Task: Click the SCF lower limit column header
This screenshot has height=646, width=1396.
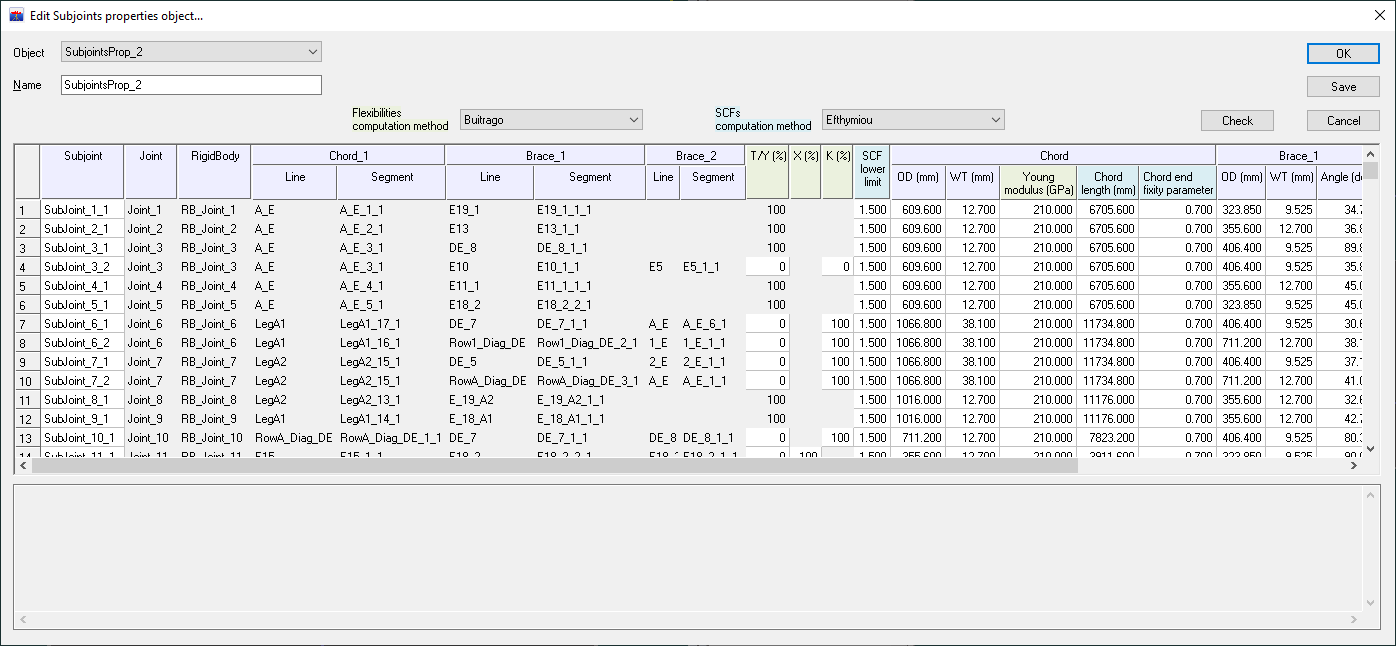Action: 872,171
